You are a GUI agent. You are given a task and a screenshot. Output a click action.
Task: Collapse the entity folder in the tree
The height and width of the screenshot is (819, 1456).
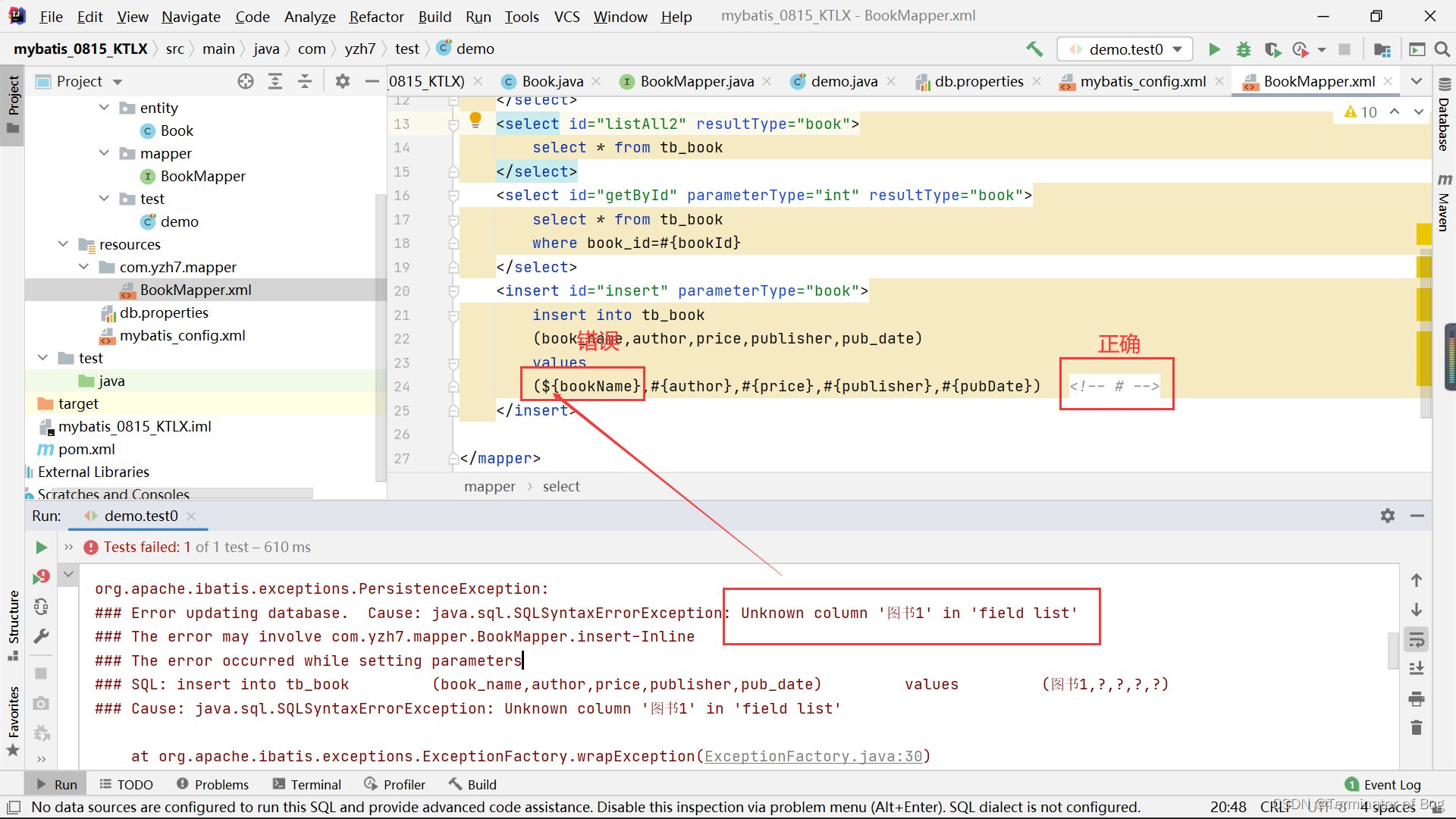point(105,108)
